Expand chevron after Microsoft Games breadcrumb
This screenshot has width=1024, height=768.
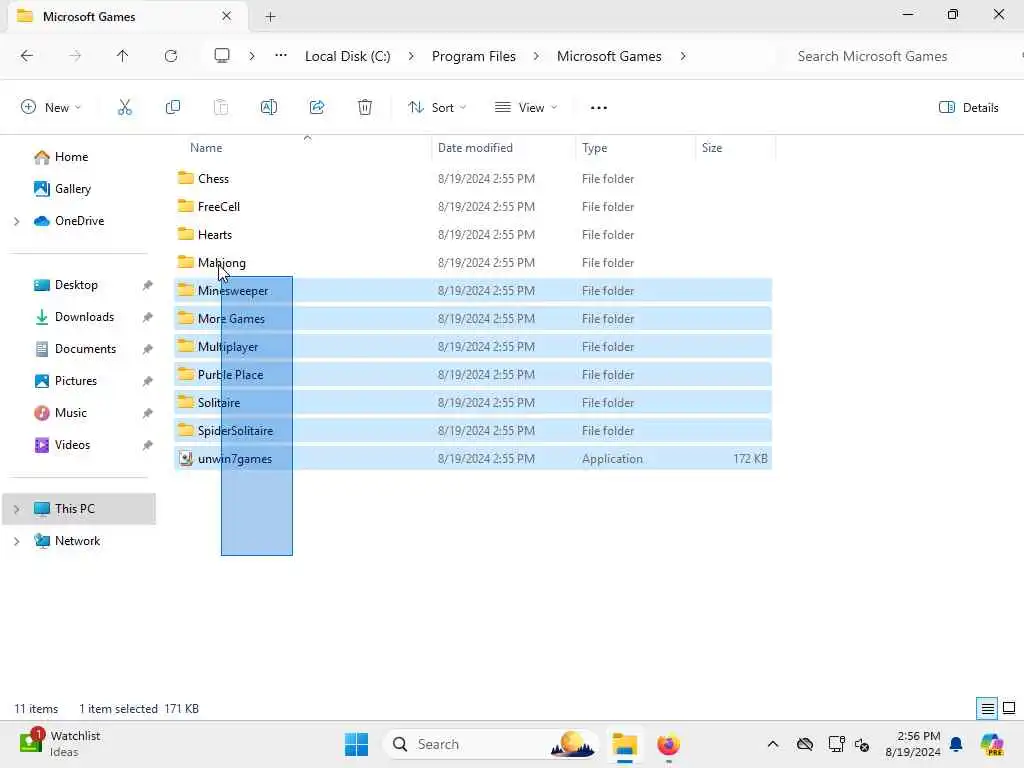point(683,56)
